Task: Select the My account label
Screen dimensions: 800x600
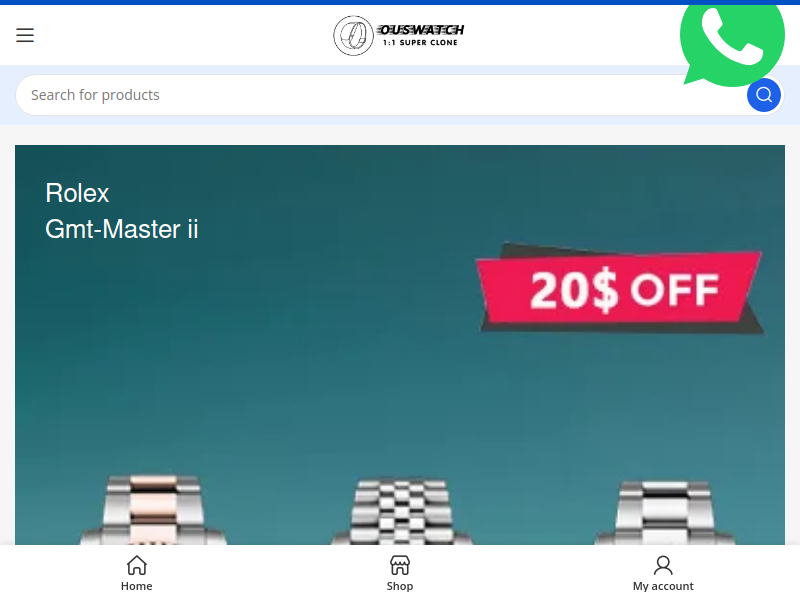Action: tap(663, 586)
